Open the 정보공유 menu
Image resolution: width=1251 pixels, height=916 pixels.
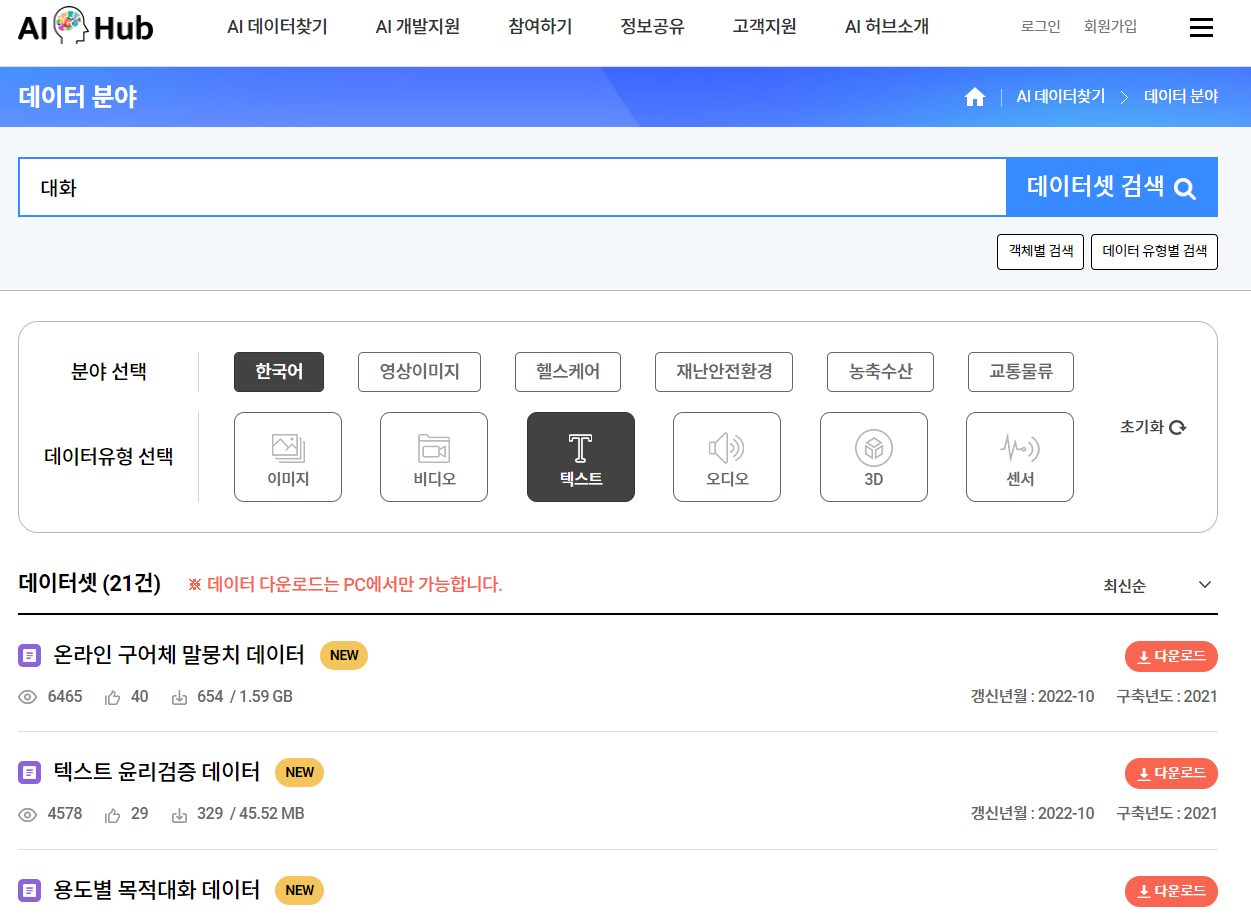click(652, 27)
